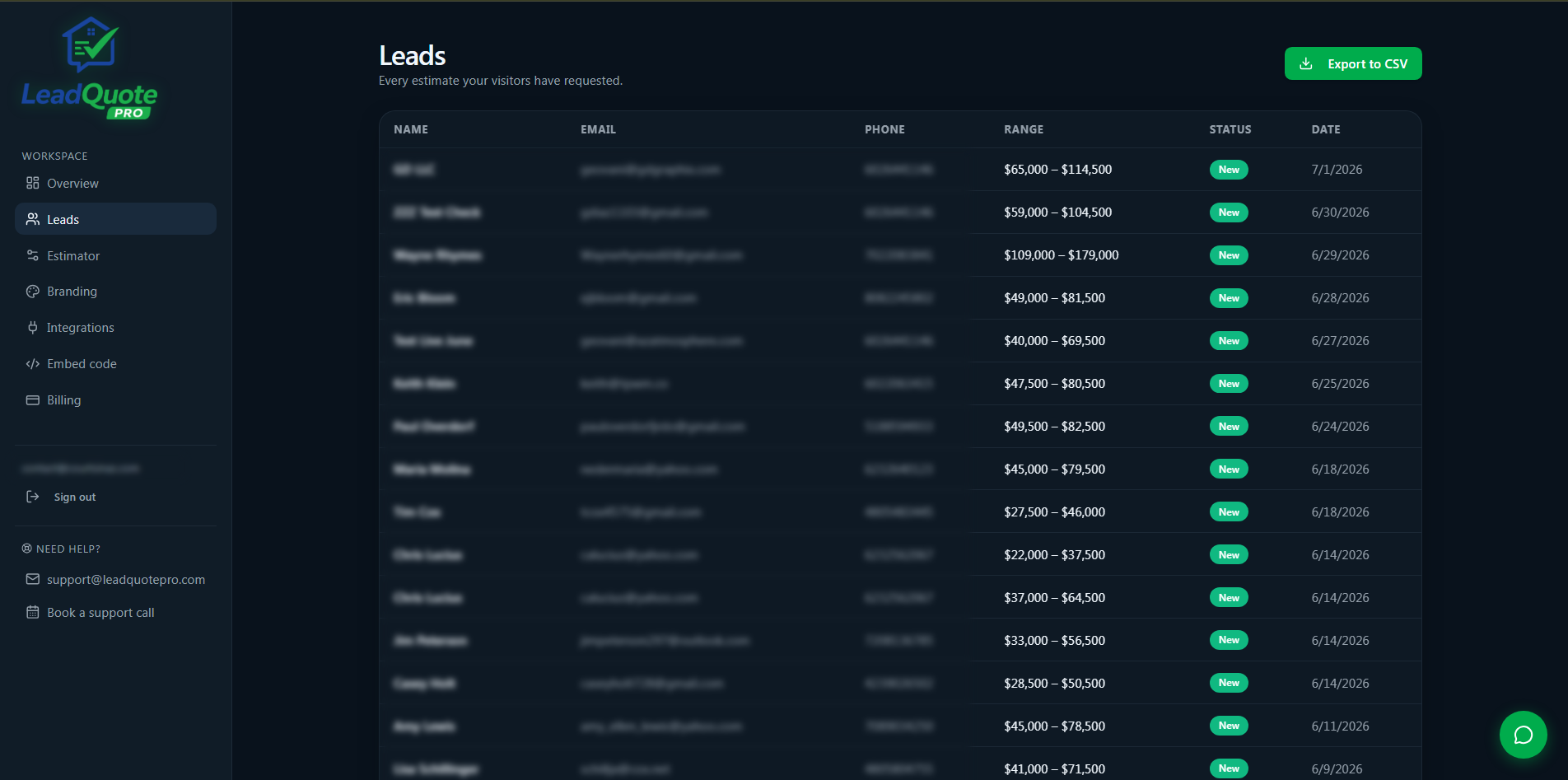Navigate to Branding settings
The image size is (1568, 780).
(115, 292)
